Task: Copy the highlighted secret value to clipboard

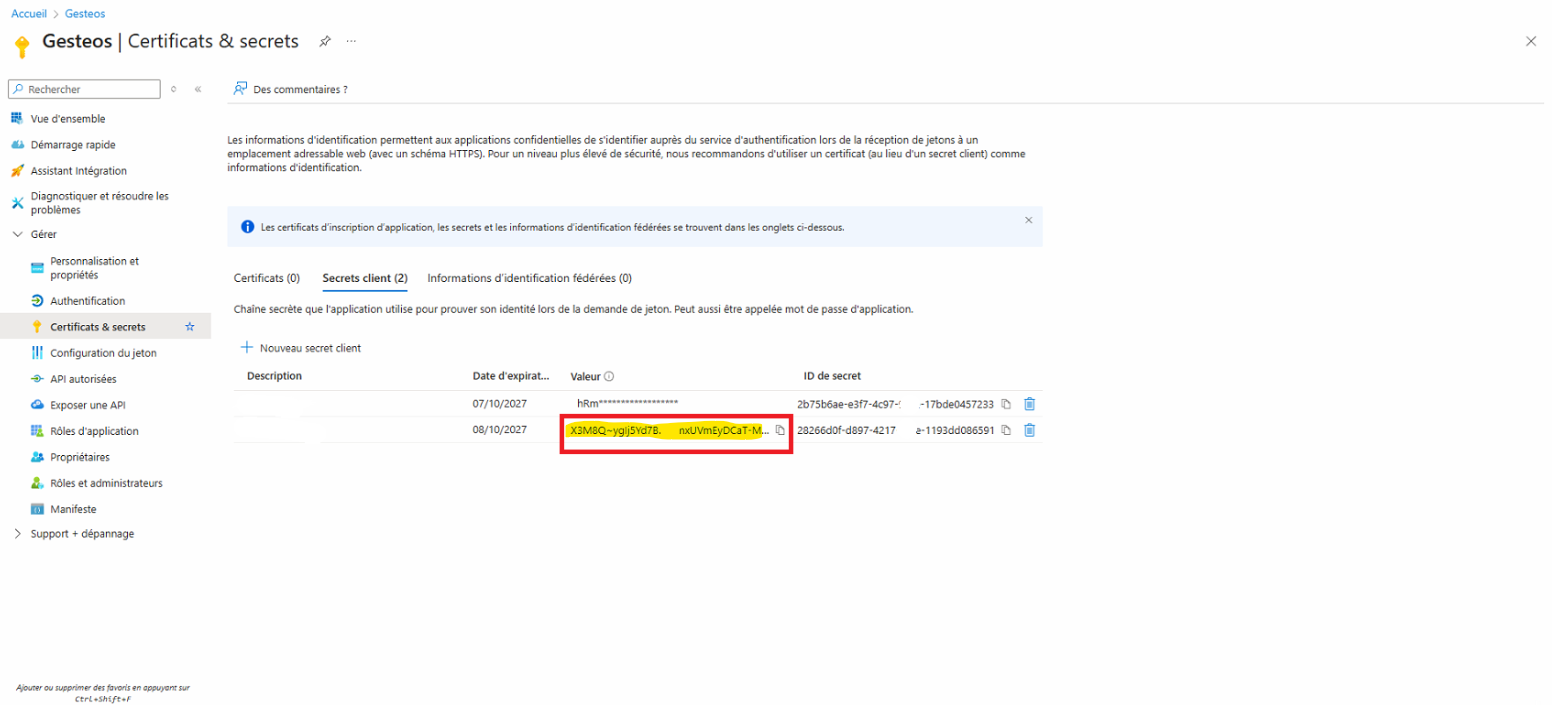Action: (780, 430)
